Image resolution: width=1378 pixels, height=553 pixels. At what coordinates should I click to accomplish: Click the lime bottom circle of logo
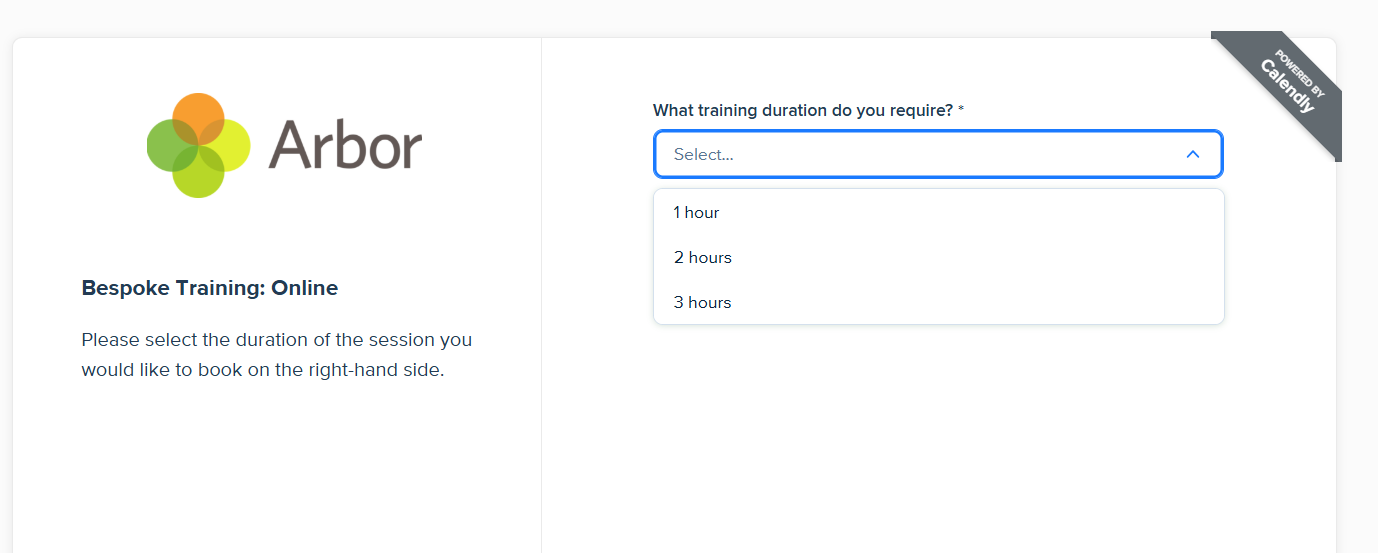[x=198, y=177]
